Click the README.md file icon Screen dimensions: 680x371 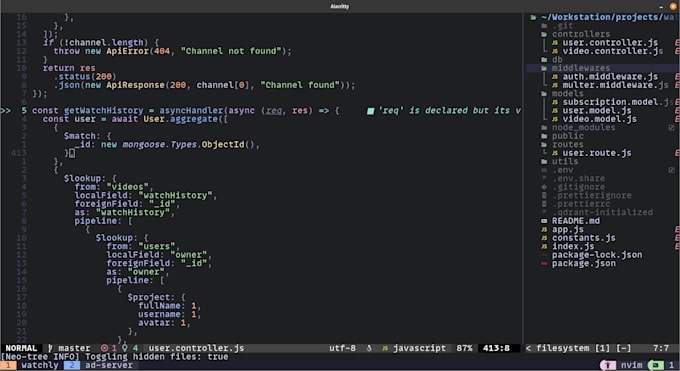tap(544, 221)
